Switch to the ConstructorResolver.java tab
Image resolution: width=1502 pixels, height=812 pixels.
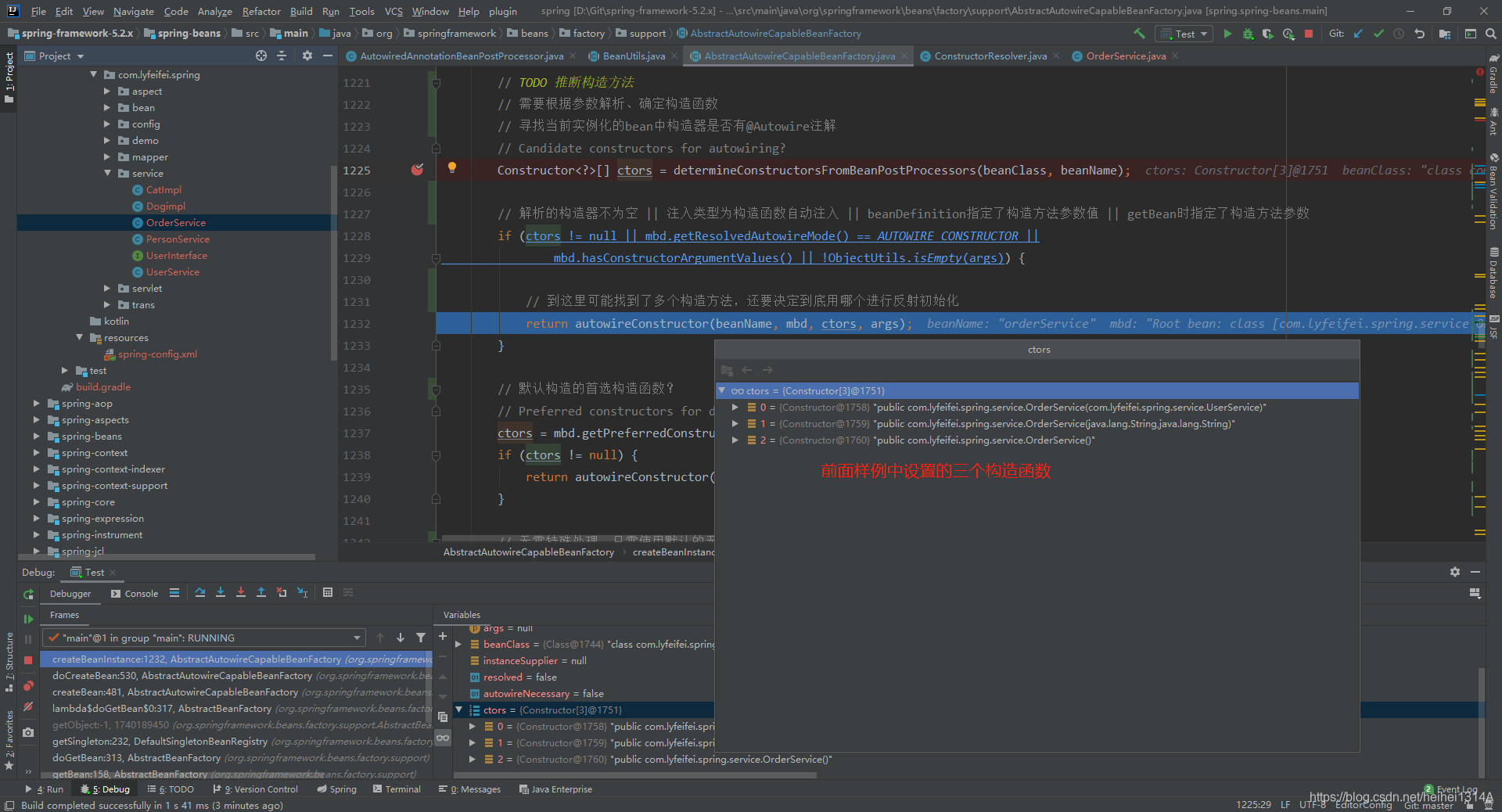[990, 56]
